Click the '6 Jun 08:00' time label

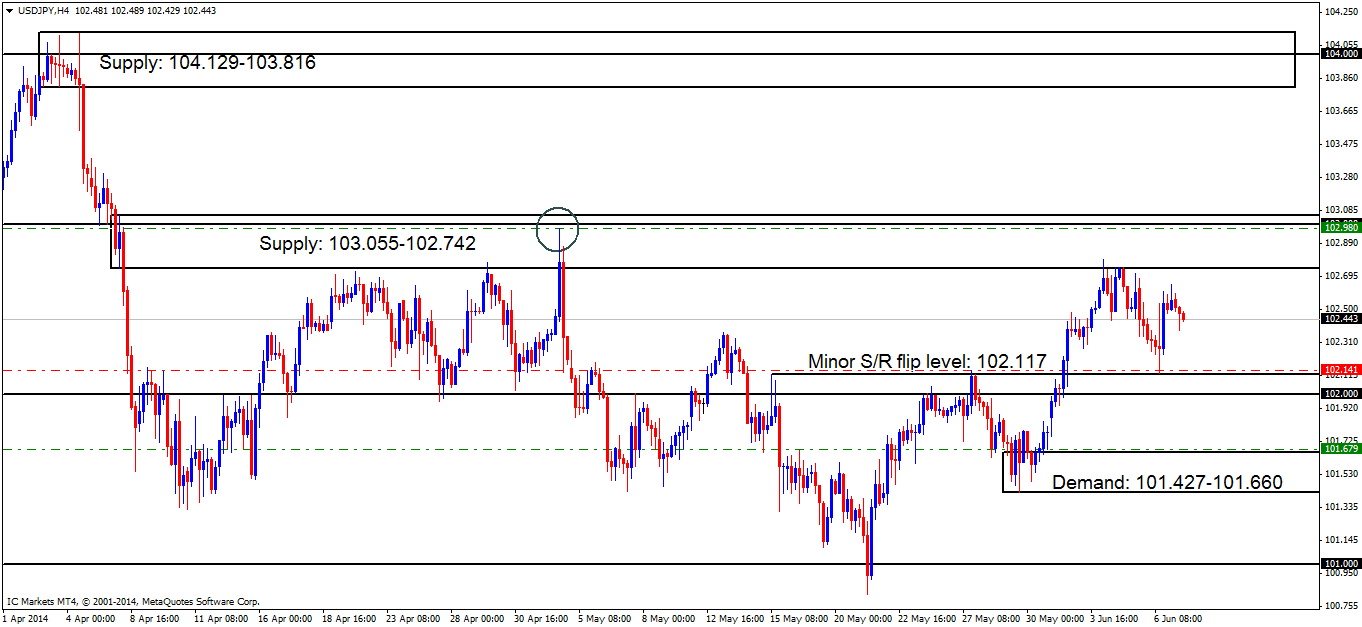[1178, 619]
